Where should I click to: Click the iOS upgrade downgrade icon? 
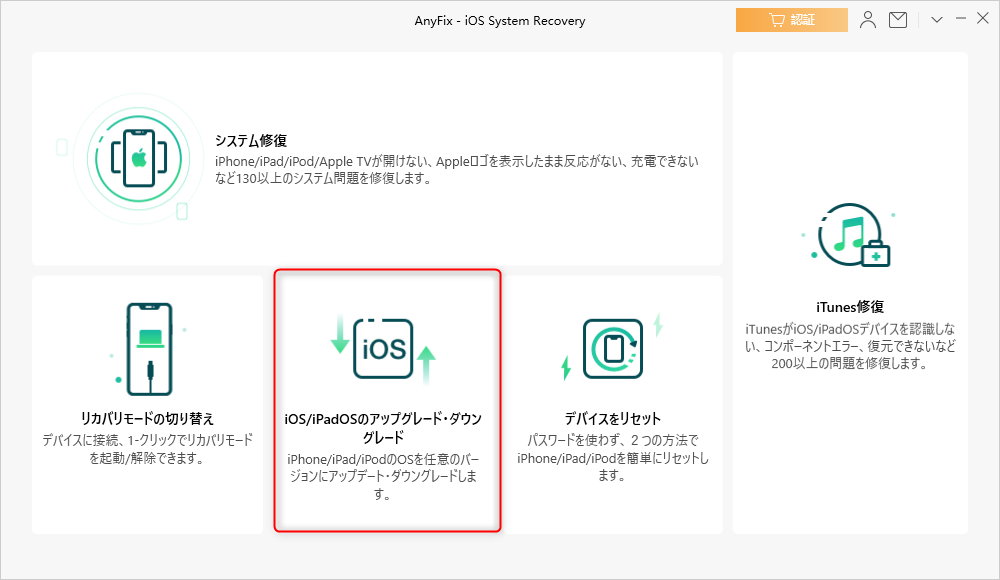pyautogui.click(x=383, y=349)
